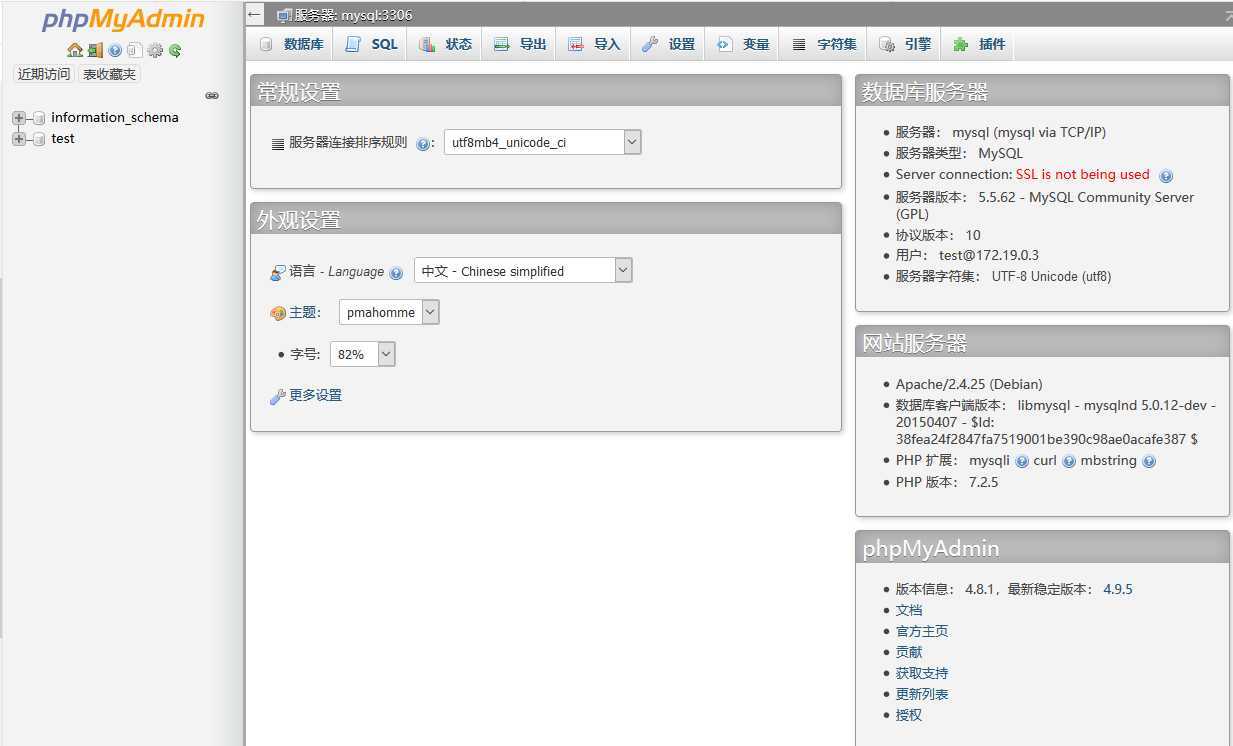Open the MySQL documentation page icon

[x=134, y=50]
